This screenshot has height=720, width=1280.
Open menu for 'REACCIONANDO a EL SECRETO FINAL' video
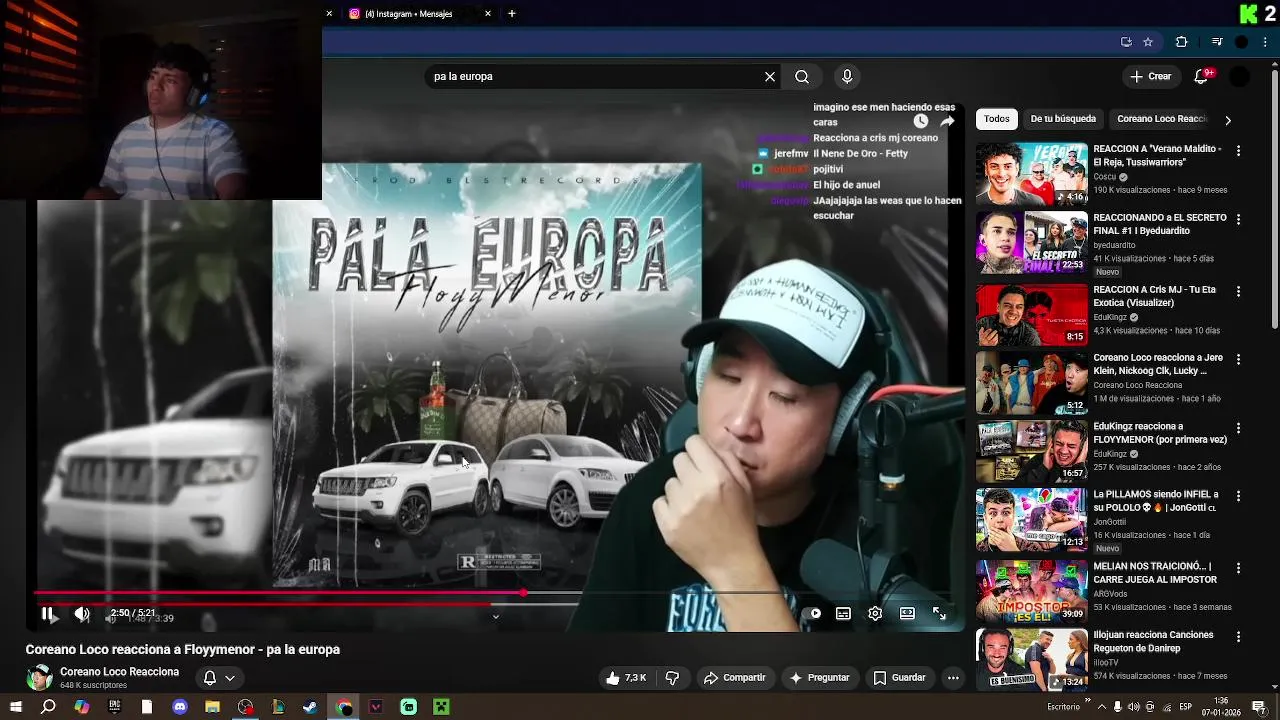pyautogui.click(x=1238, y=220)
